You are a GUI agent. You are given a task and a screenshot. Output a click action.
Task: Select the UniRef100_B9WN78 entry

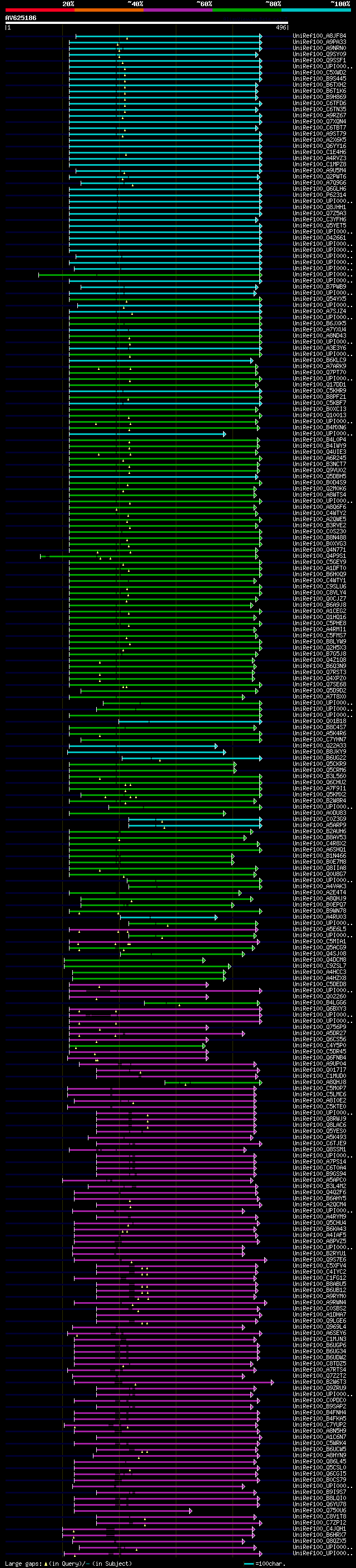(x=319, y=911)
